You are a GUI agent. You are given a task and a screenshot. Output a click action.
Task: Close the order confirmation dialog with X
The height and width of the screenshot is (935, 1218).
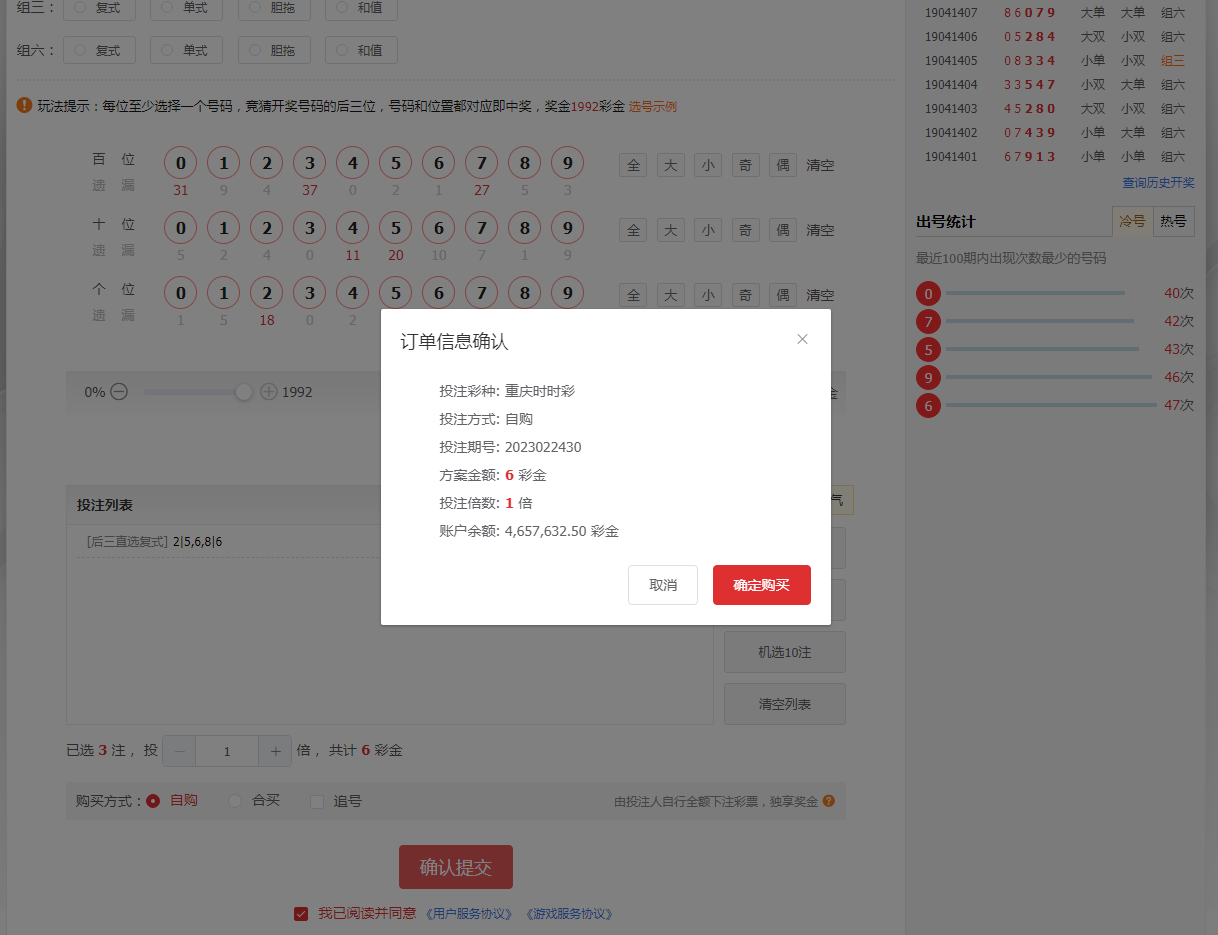coord(802,339)
